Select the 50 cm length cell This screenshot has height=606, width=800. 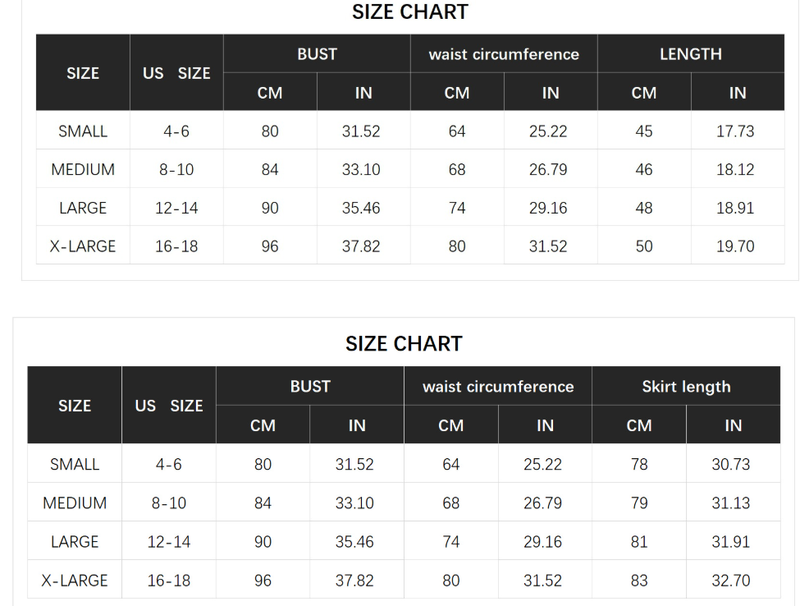click(x=644, y=246)
